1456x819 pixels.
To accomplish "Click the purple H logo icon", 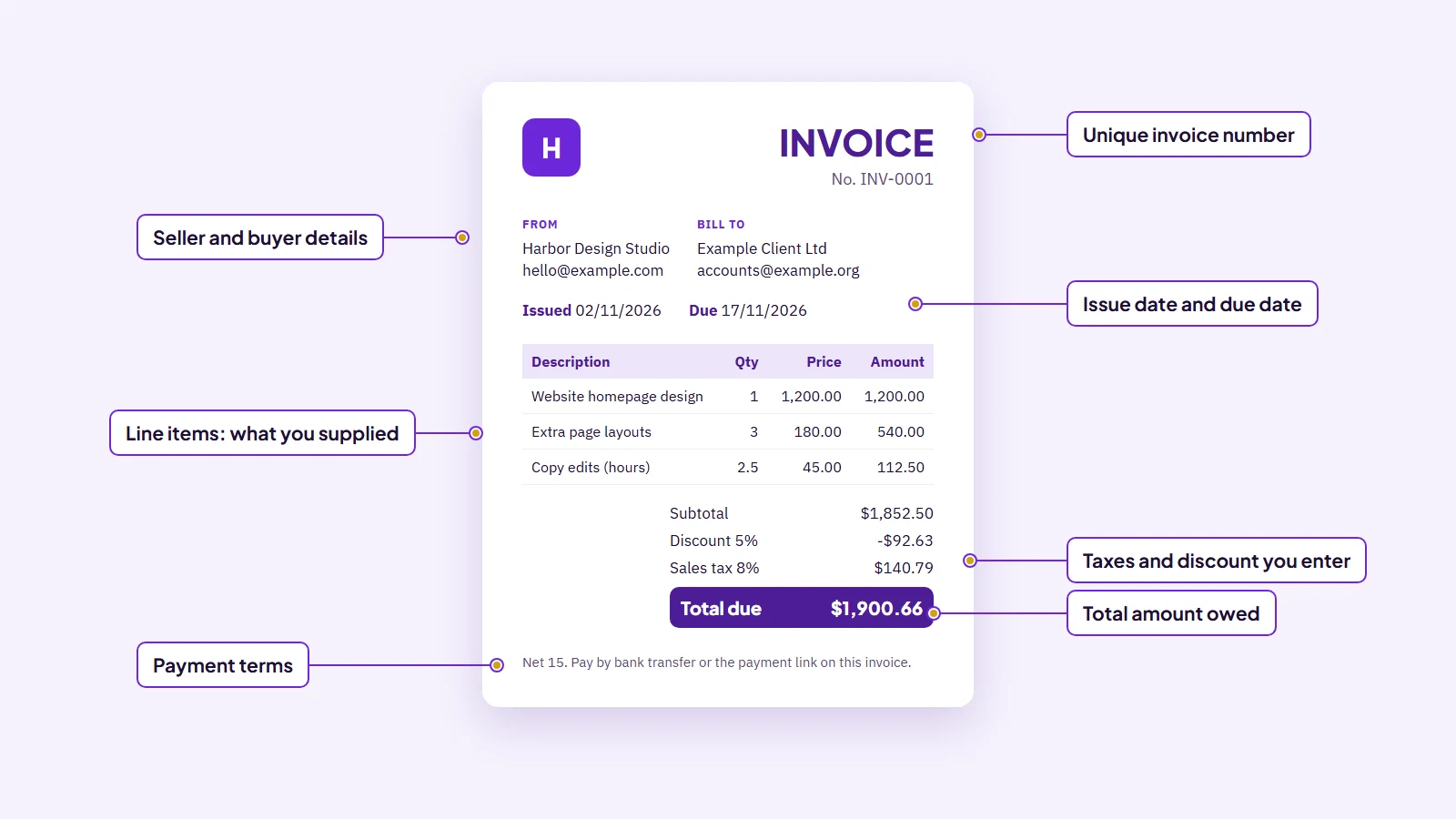I will pyautogui.click(x=551, y=147).
